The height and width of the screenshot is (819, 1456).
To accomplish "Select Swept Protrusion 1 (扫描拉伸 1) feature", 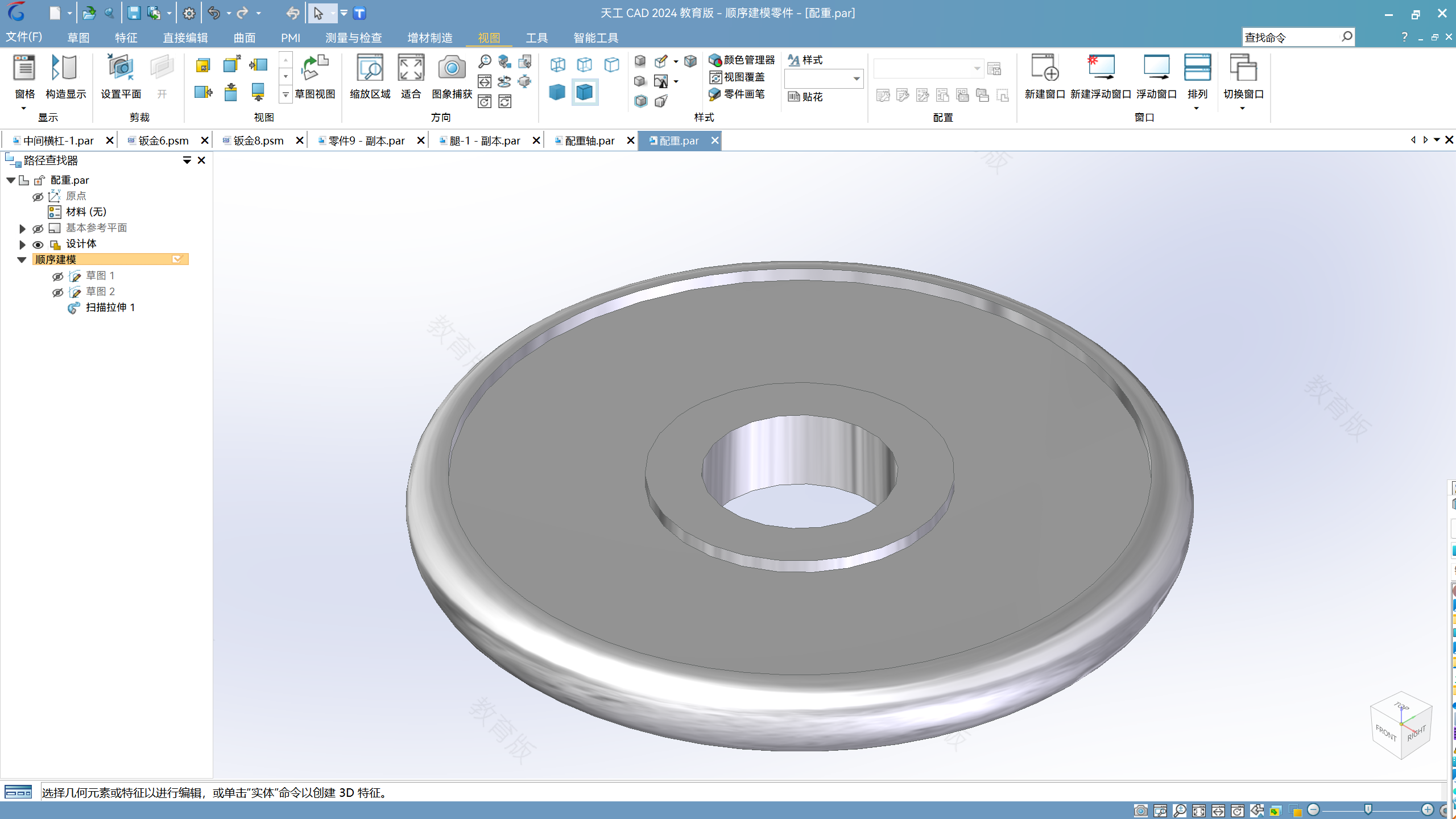I will tap(110, 308).
